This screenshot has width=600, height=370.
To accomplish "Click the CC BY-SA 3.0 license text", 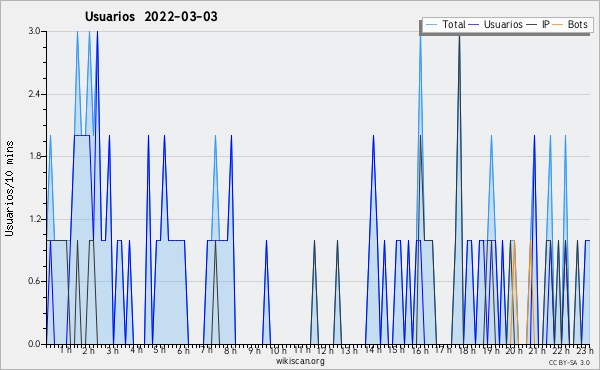I will click(569, 362).
